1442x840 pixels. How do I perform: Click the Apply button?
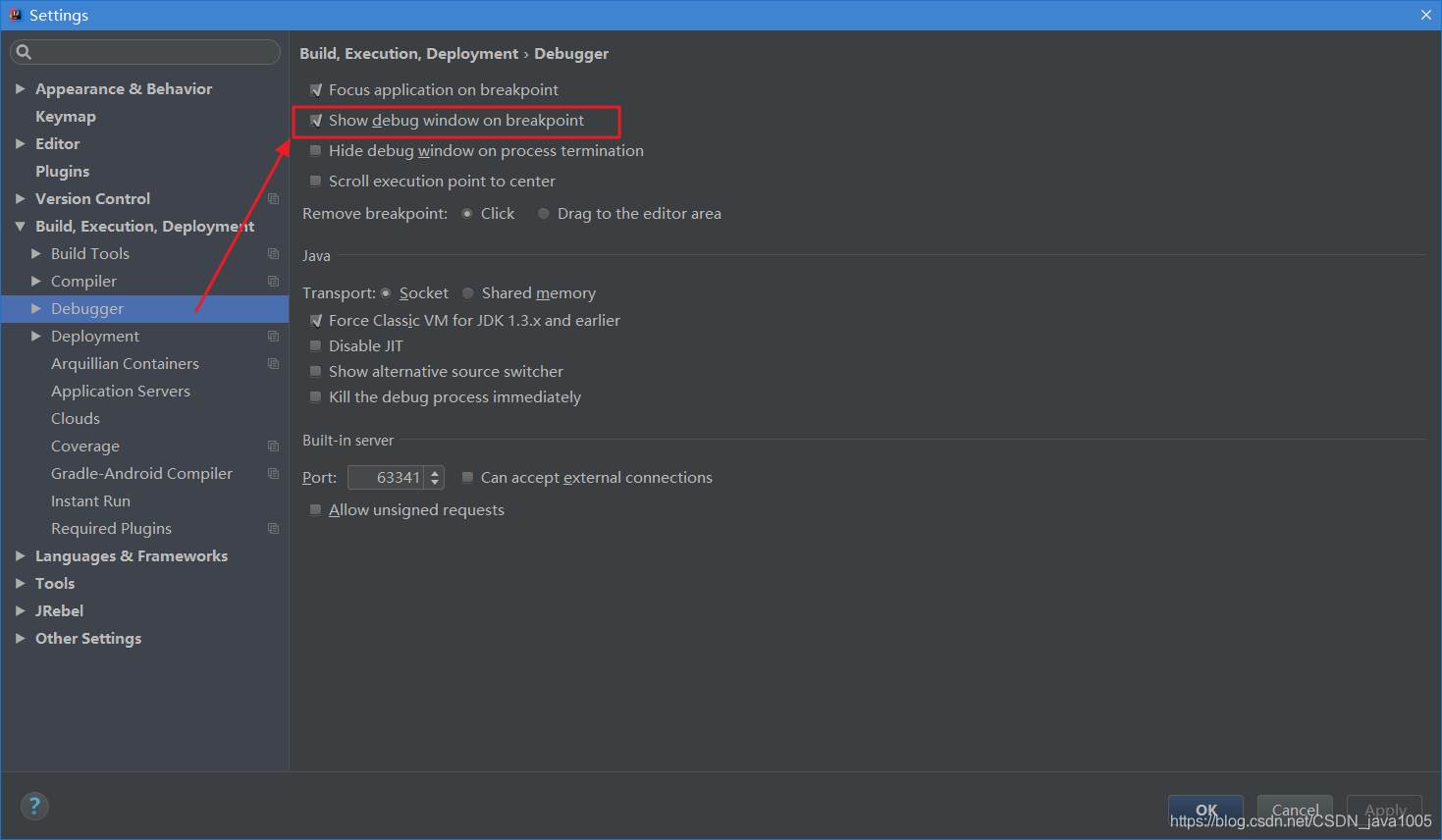click(1384, 811)
